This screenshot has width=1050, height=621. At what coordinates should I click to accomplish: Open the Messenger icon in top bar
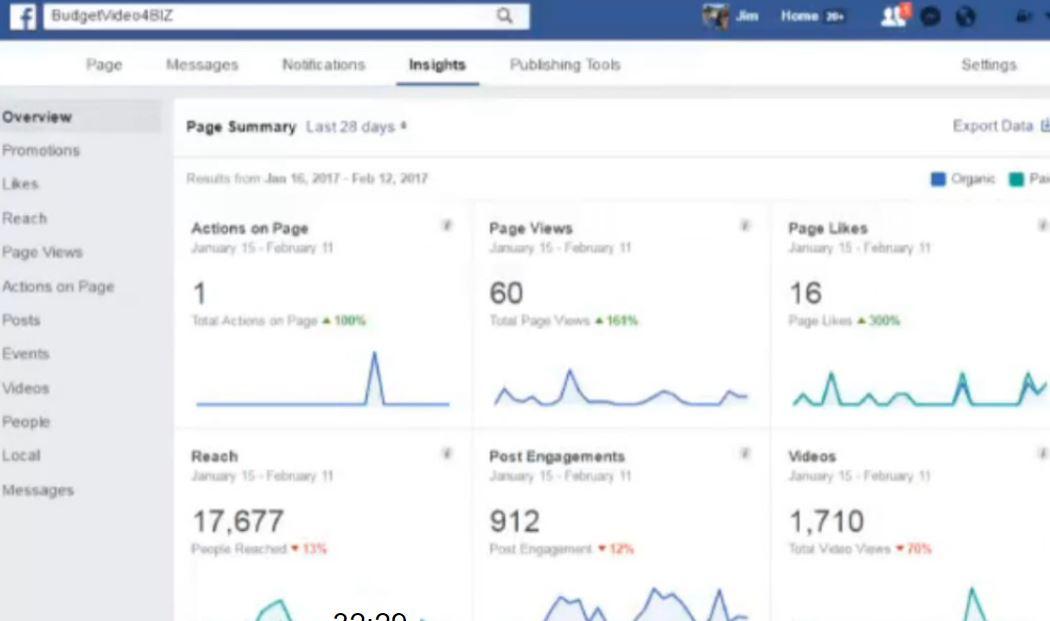[930, 17]
